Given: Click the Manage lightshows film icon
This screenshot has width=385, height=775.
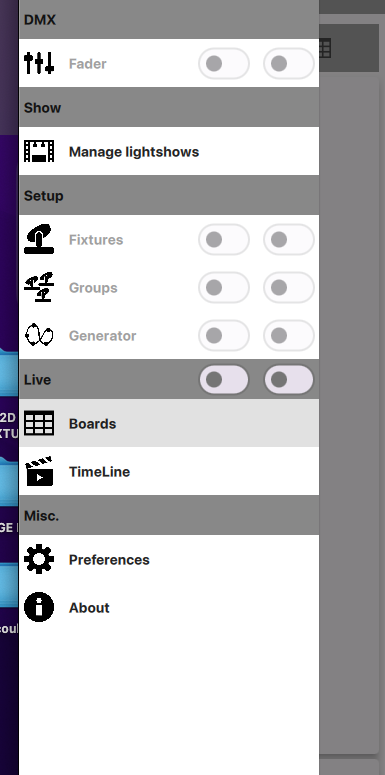Looking at the screenshot, I should pos(39,151).
